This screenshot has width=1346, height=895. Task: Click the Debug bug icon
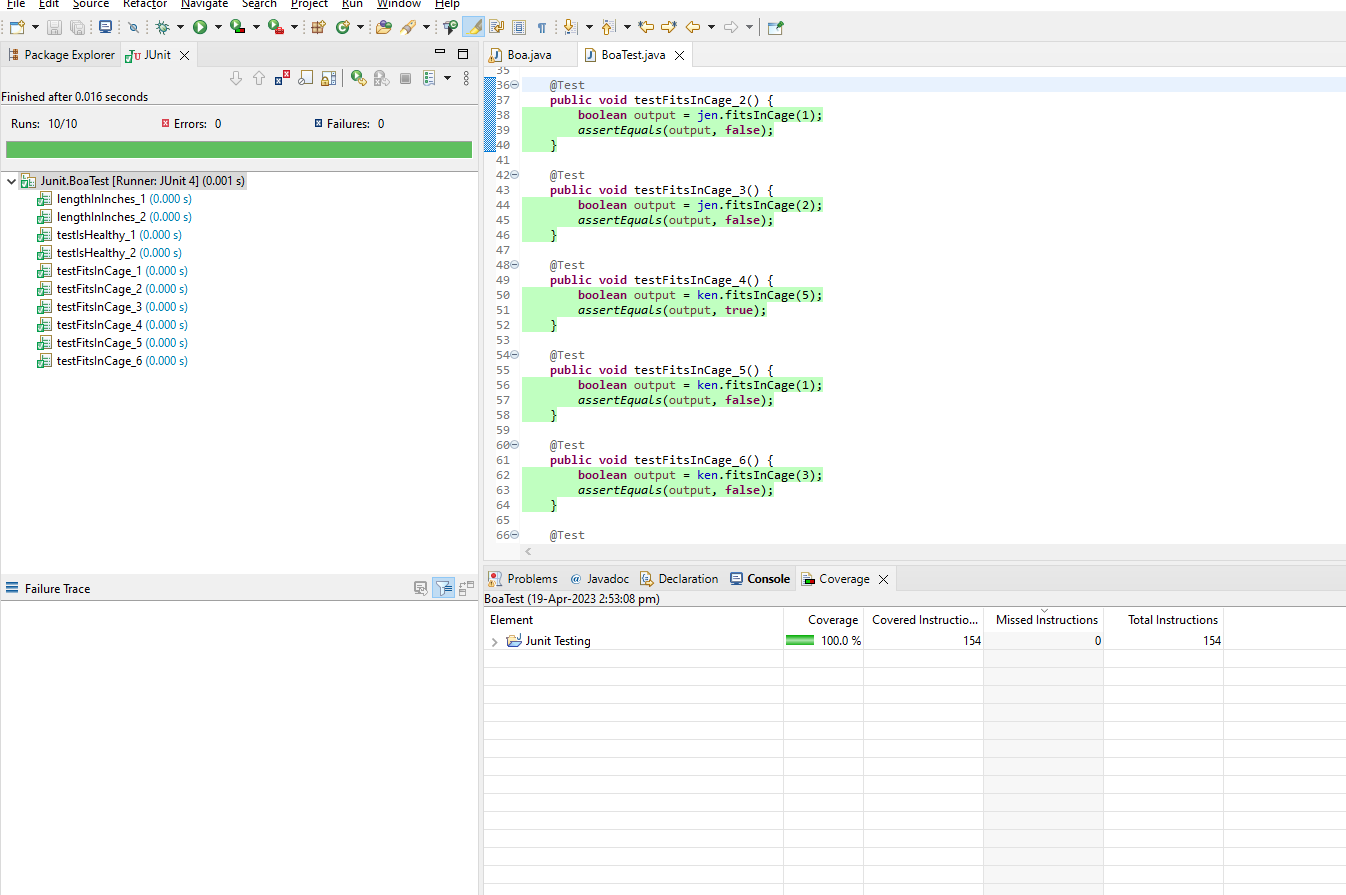pyautogui.click(x=162, y=27)
